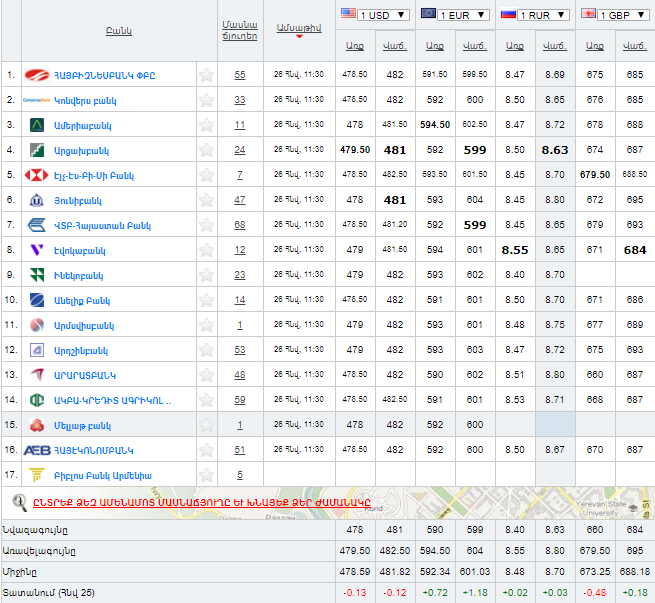655x603 pixels.
Task: Click the red ԸՆՏՐԵՔ ՁԵԶ ԱՄԵՆԱՄՈՏ ՄԱՍՆԱՃՅՈՒՂԸ link
Action: tap(202, 502)
